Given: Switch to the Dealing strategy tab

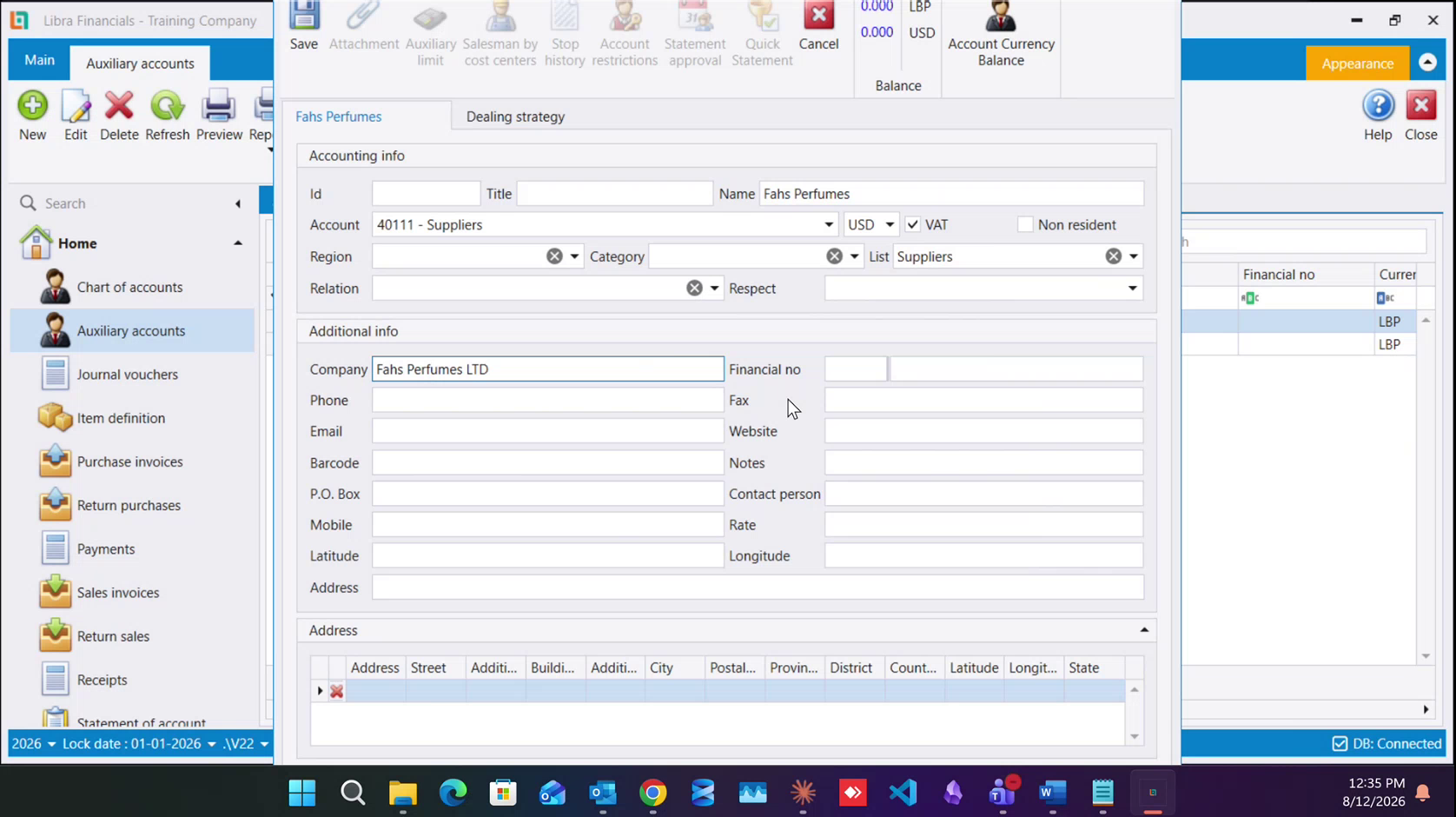Looking at the screenshot, I should [515, 116].
